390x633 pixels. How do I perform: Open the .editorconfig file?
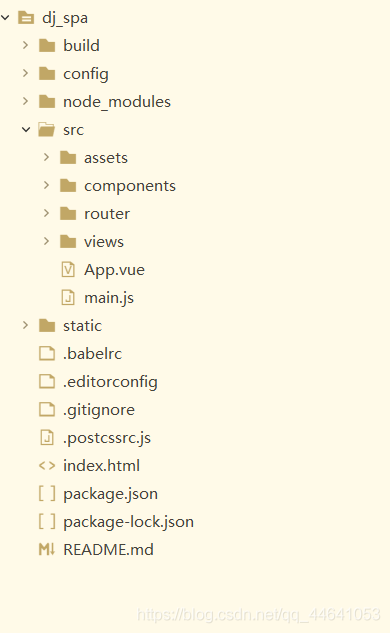110,382
